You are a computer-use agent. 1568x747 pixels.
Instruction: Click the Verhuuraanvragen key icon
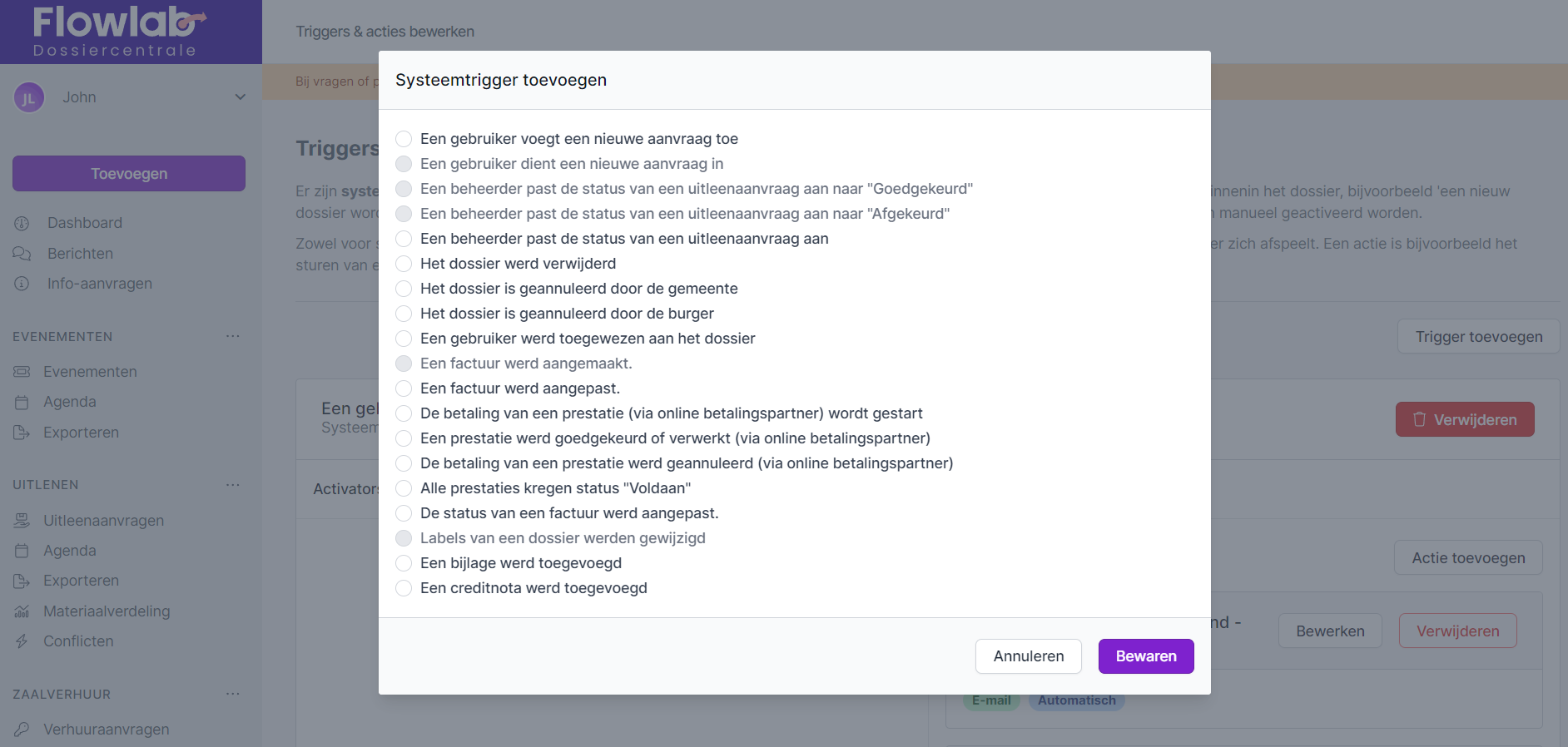click(22, 730)
